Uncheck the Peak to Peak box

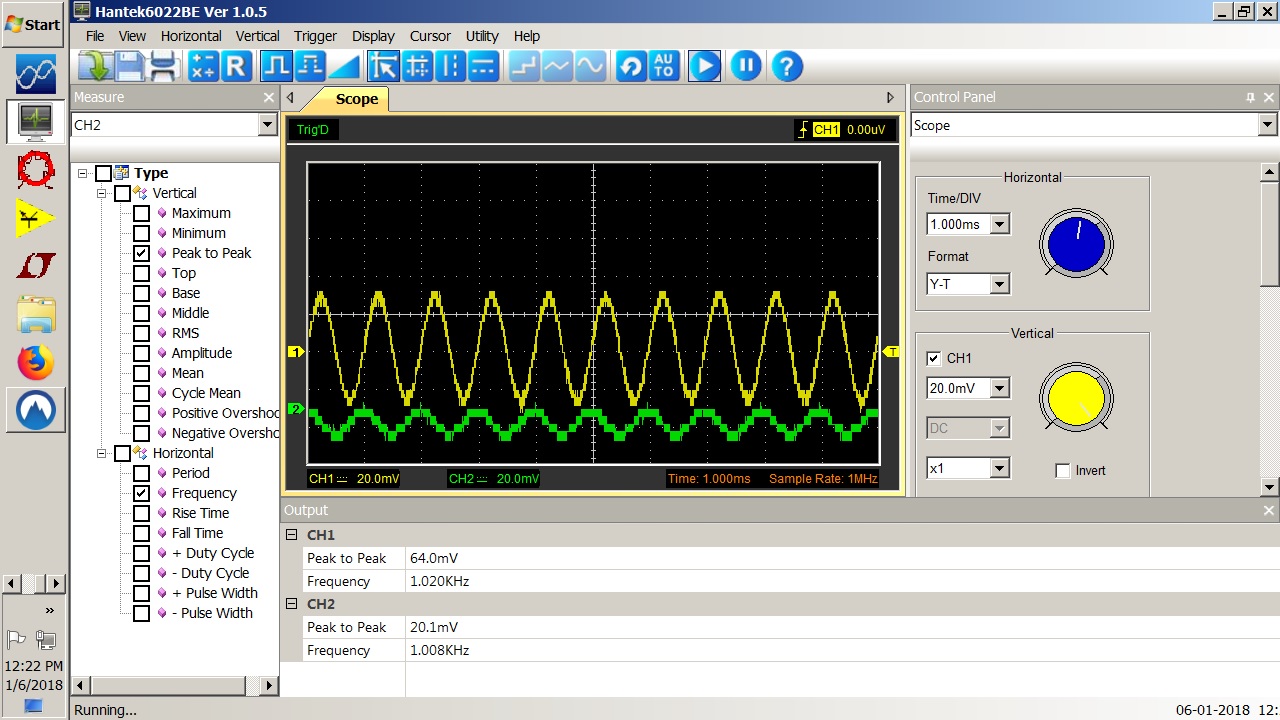[x=142, y=253]
